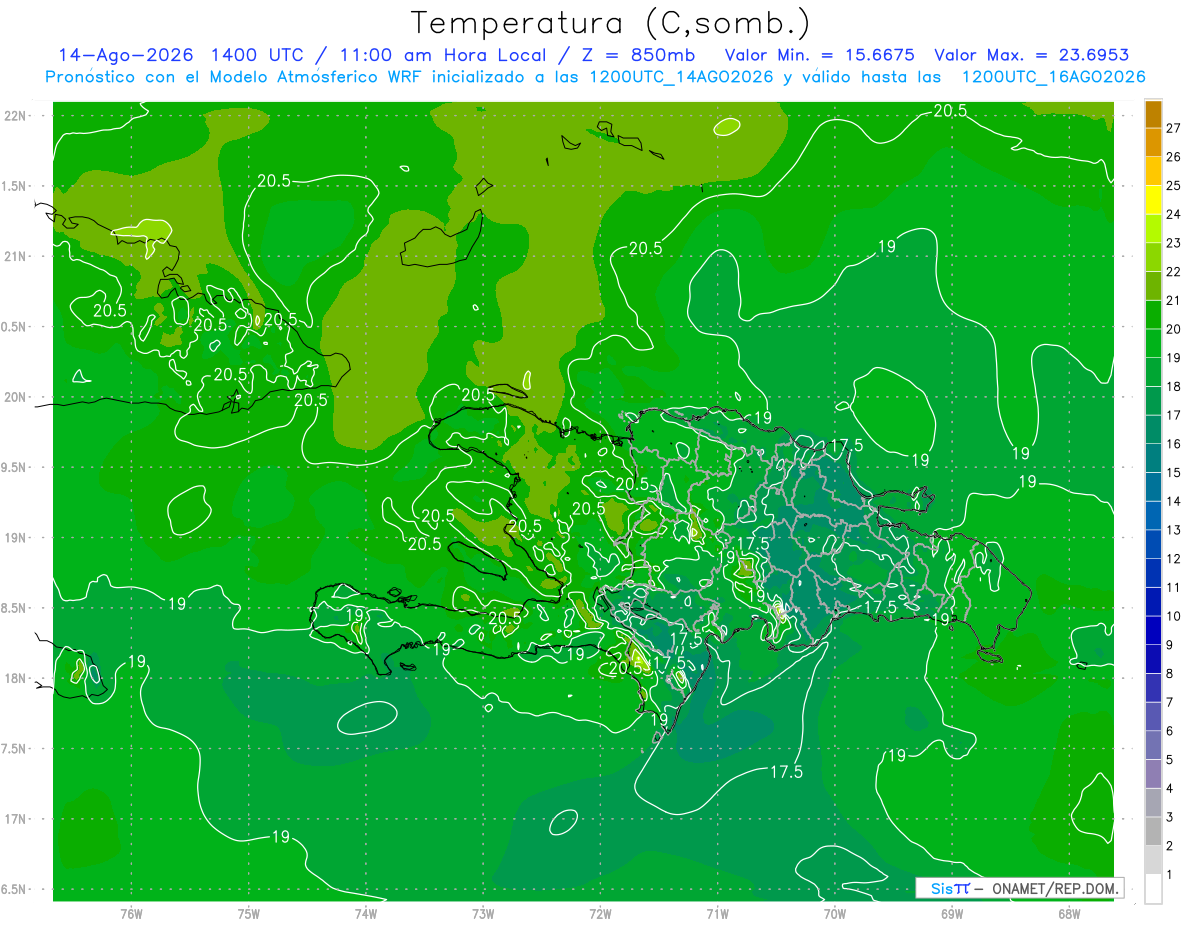The width and height of the screenshot is (1200, 927).
Task: Click the legend scale number "17"
Action: 1174,415
